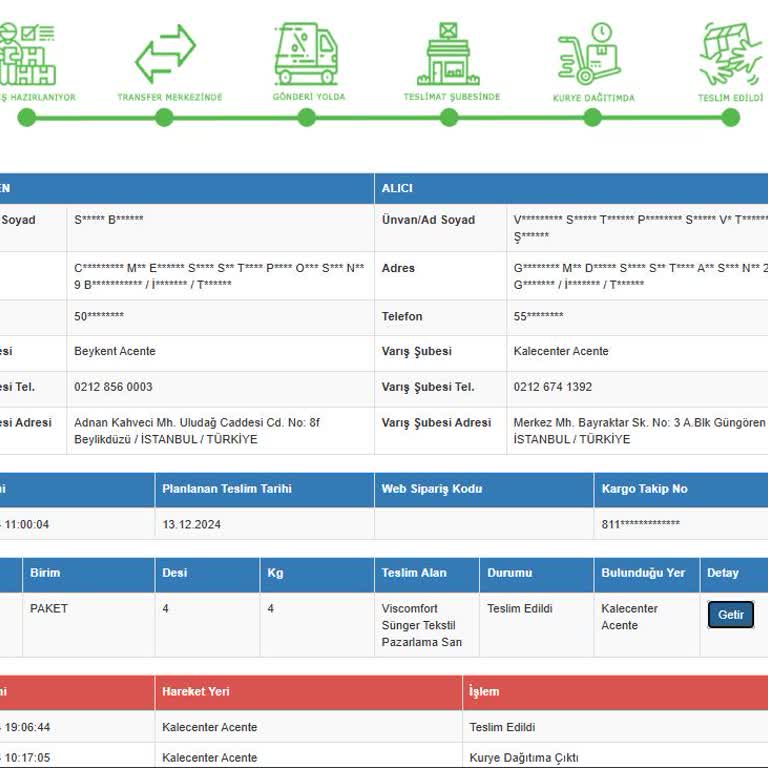768x768 pixels.
Task: Click the Teslim Edildi movement row entry
Action: pos(384,727)
